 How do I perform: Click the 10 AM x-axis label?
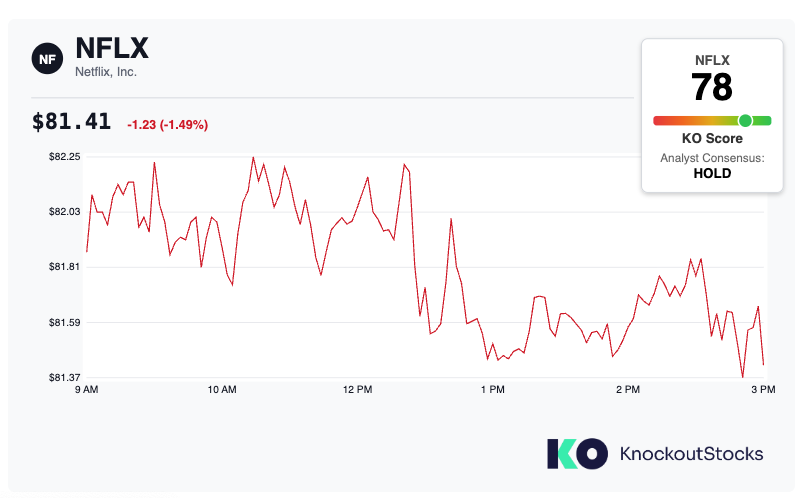pyautogui.click(x=222, y=389)
